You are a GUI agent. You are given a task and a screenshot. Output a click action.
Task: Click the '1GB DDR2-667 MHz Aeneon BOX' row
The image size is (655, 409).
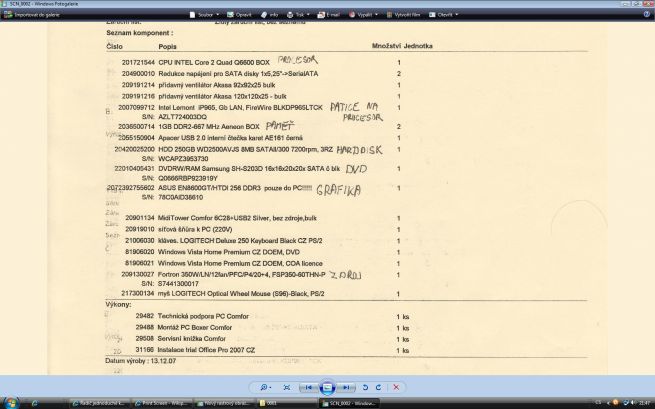point(209,126)
